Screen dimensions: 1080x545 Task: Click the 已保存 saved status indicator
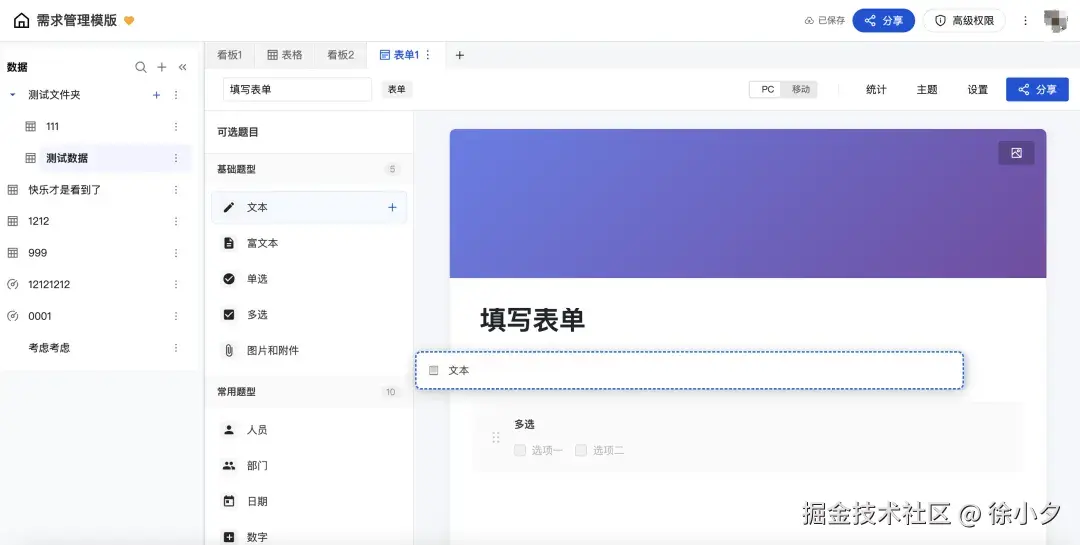[824, 21]
